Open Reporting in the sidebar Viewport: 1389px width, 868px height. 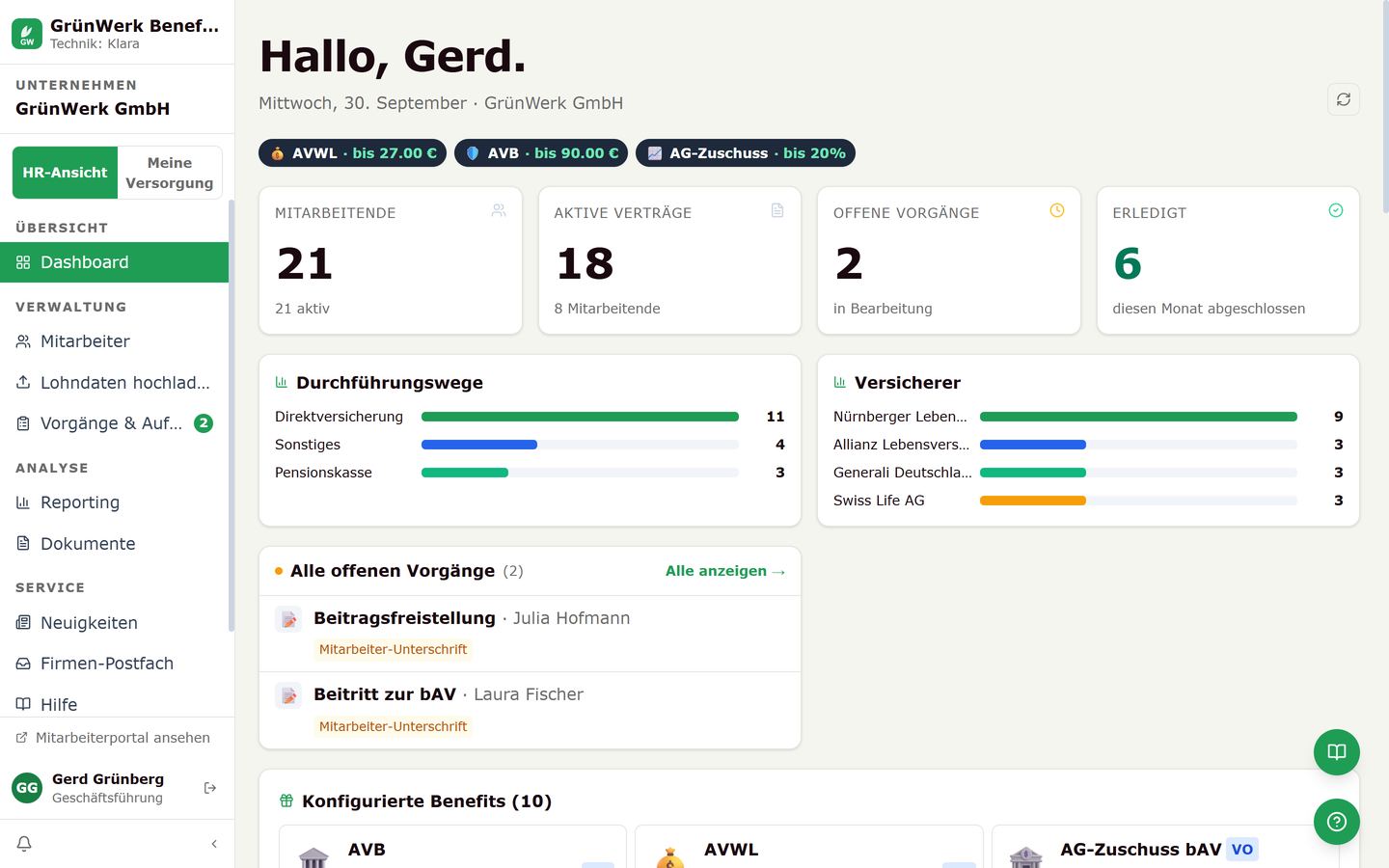[x=114, y=502]
